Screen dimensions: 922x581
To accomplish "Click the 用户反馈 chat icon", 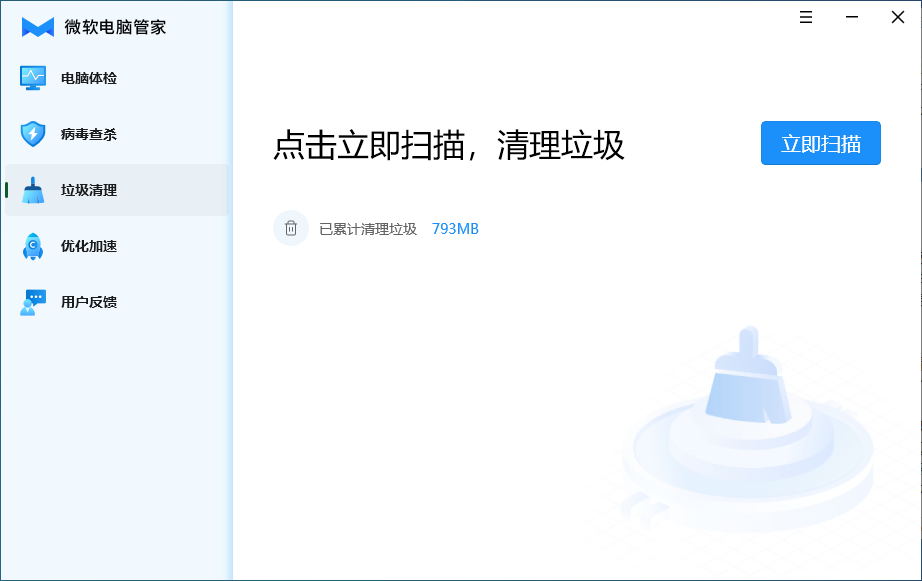I will [x=33, y=302].
